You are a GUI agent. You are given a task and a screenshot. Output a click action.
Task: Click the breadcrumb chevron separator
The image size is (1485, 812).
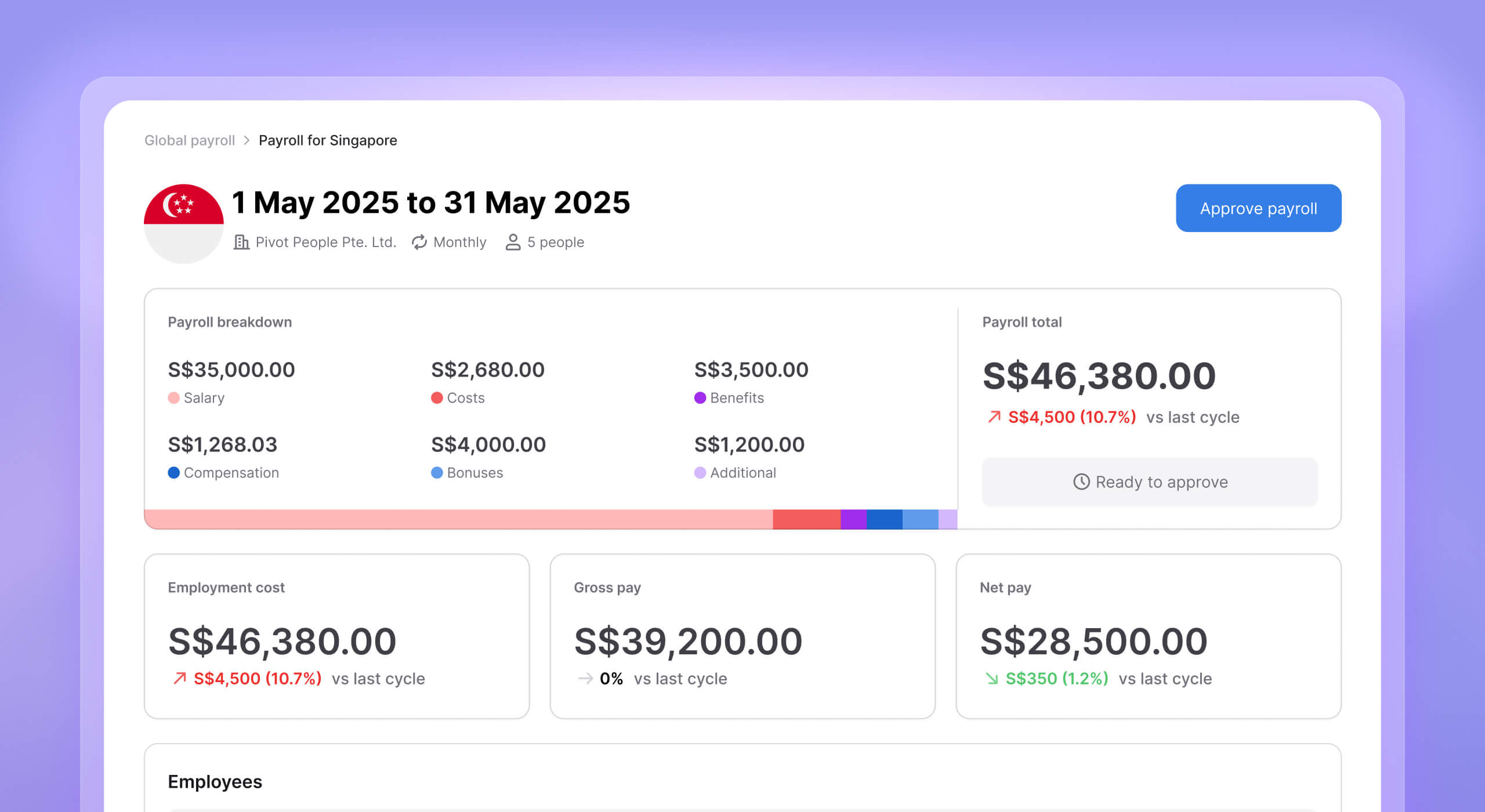(247, 140)
